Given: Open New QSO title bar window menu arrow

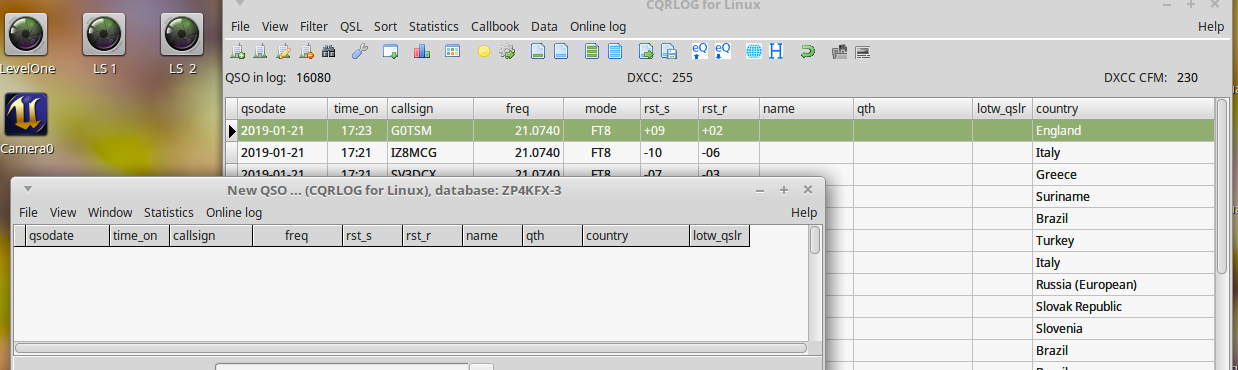Looking at the screenshot, I should (x=28, y=189).
